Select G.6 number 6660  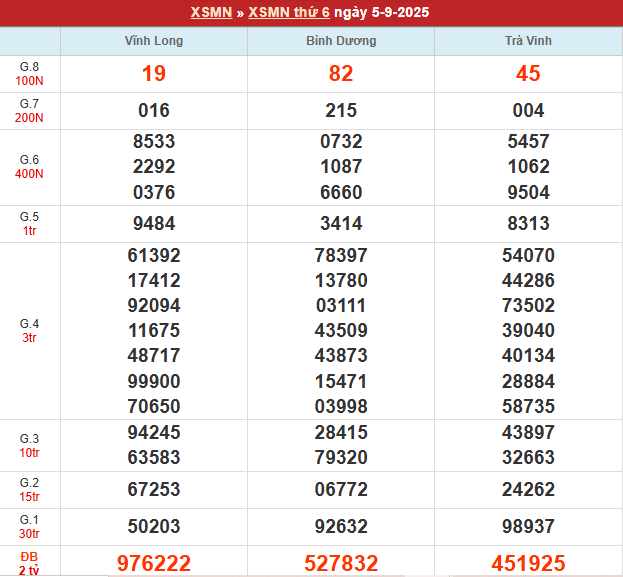click(341, 192)
